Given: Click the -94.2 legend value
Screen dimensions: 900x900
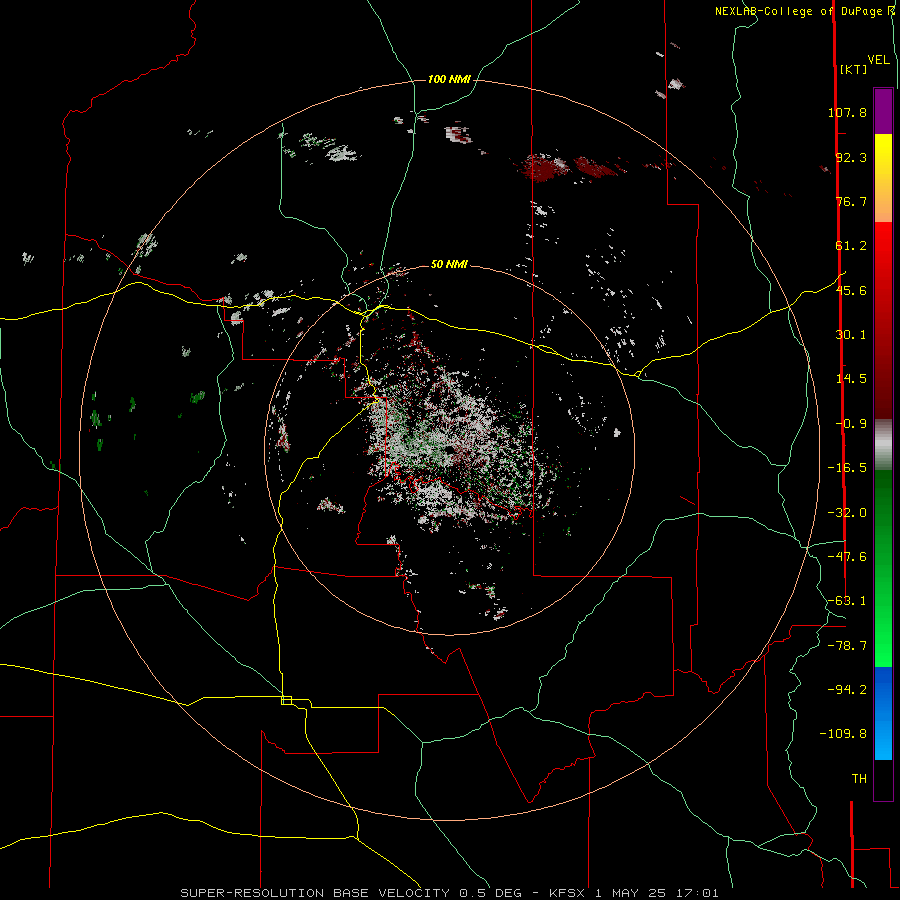Looking at the screenshot, I should 847,689.
